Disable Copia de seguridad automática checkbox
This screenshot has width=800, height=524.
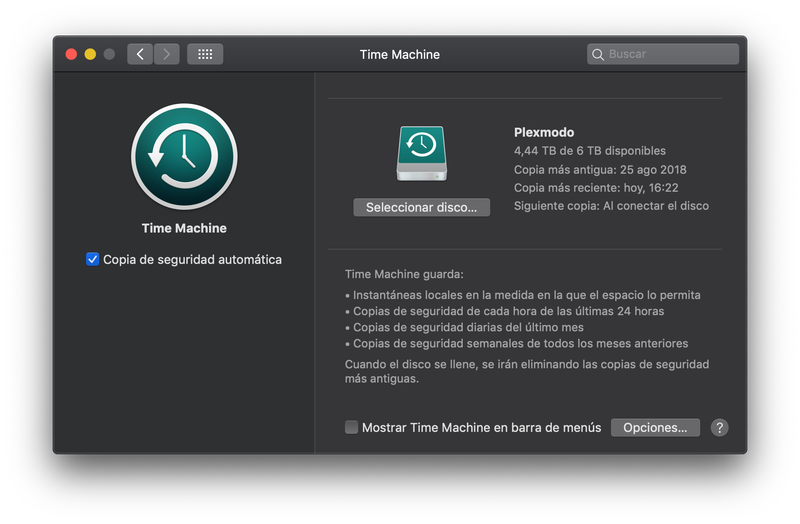coord(92,259)
